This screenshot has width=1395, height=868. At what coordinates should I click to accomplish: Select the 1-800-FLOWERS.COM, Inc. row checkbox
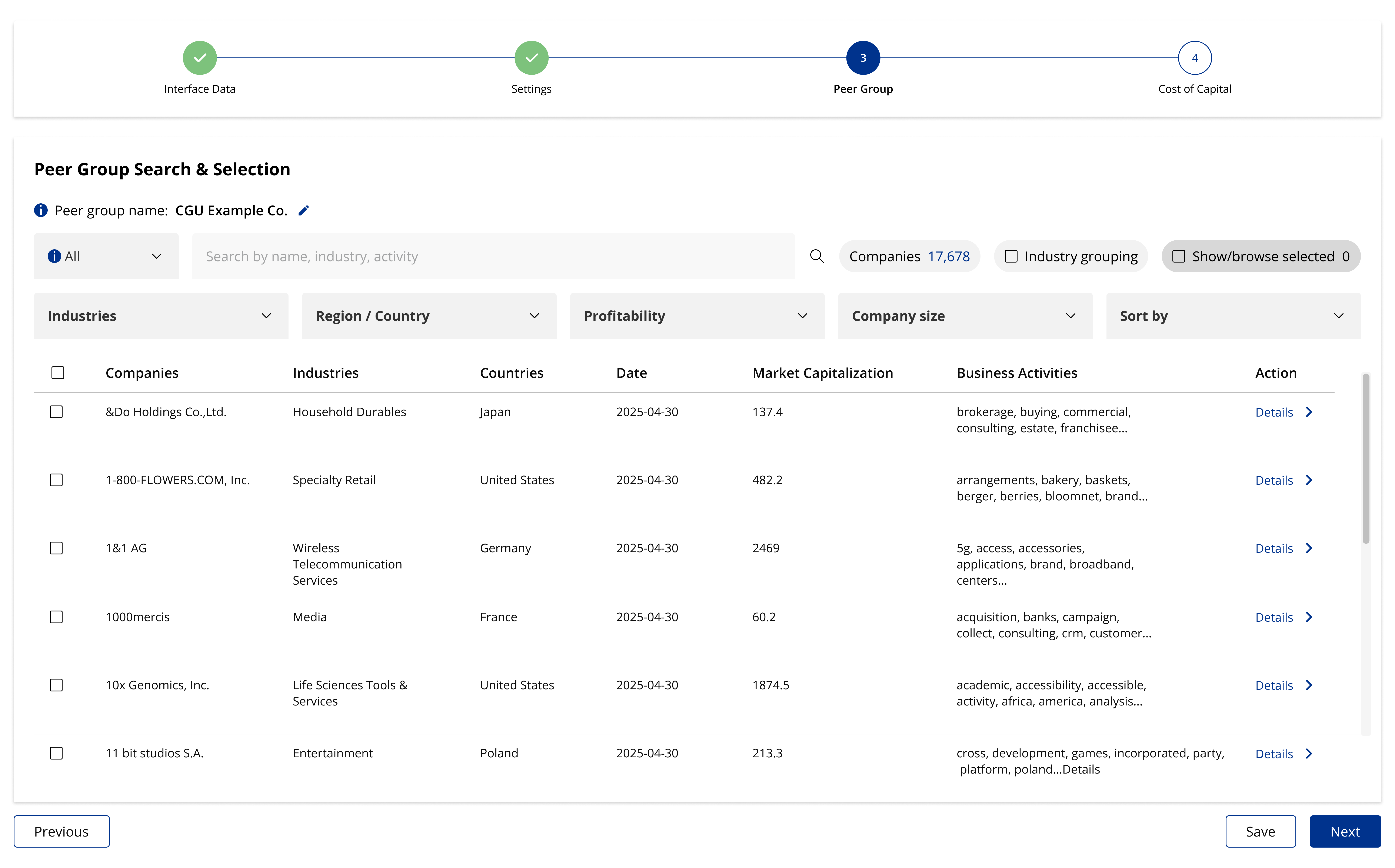[x=56, y=480]
